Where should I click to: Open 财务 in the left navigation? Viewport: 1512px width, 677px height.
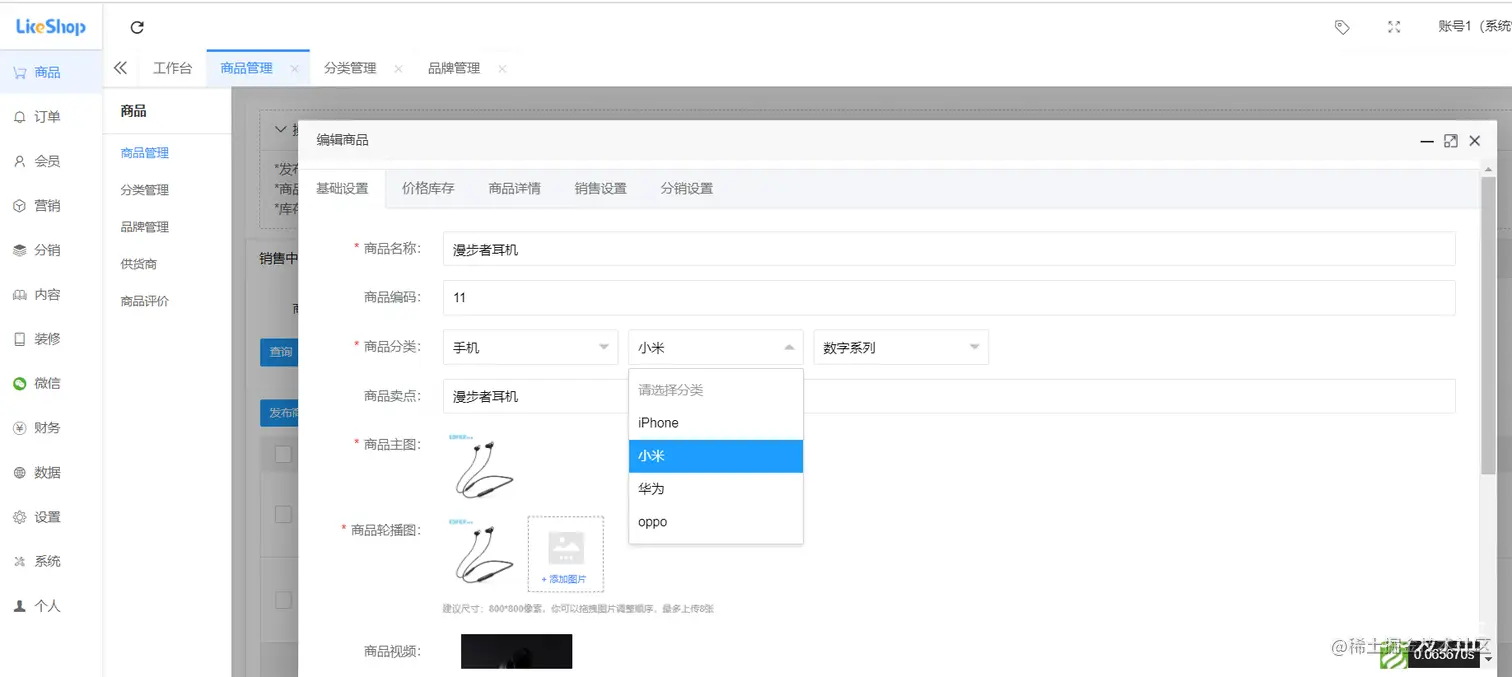point(51,428)
